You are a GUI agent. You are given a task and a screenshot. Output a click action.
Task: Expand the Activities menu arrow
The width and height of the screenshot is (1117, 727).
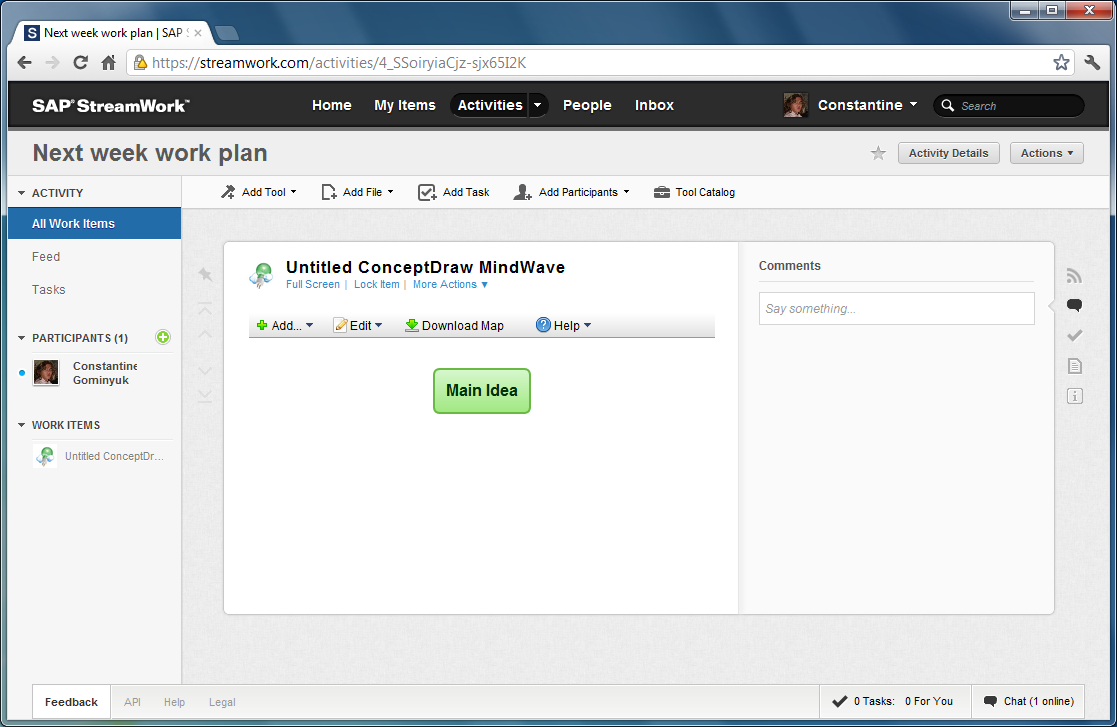[x=538, y=105]
